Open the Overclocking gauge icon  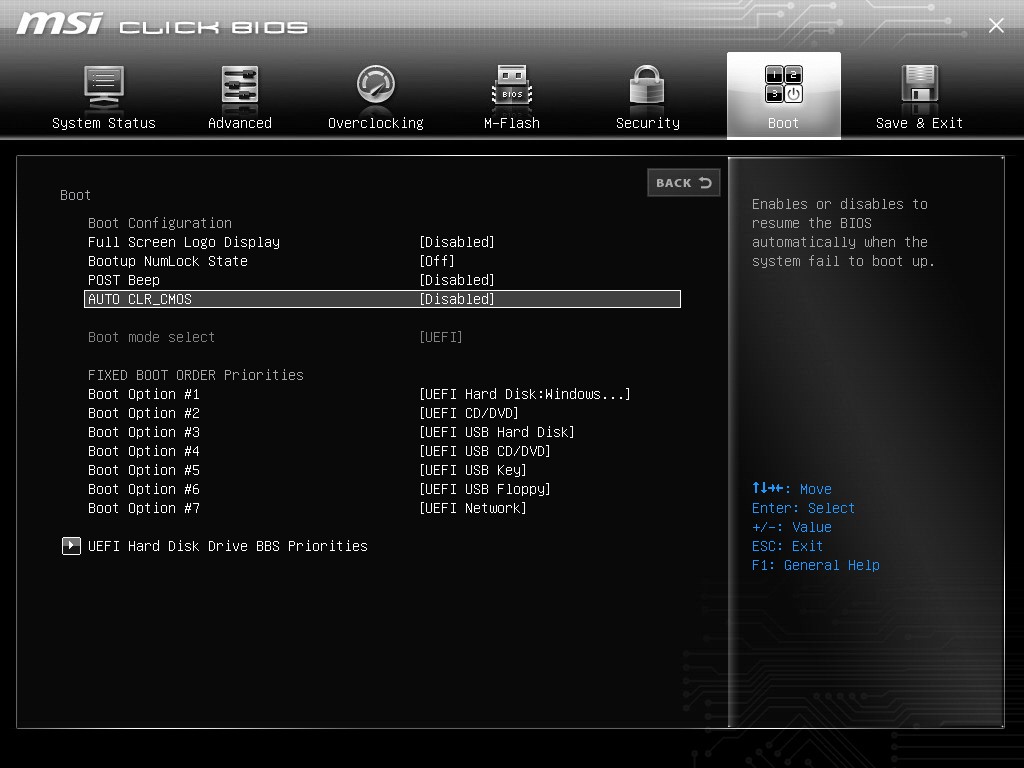point(376,84)
